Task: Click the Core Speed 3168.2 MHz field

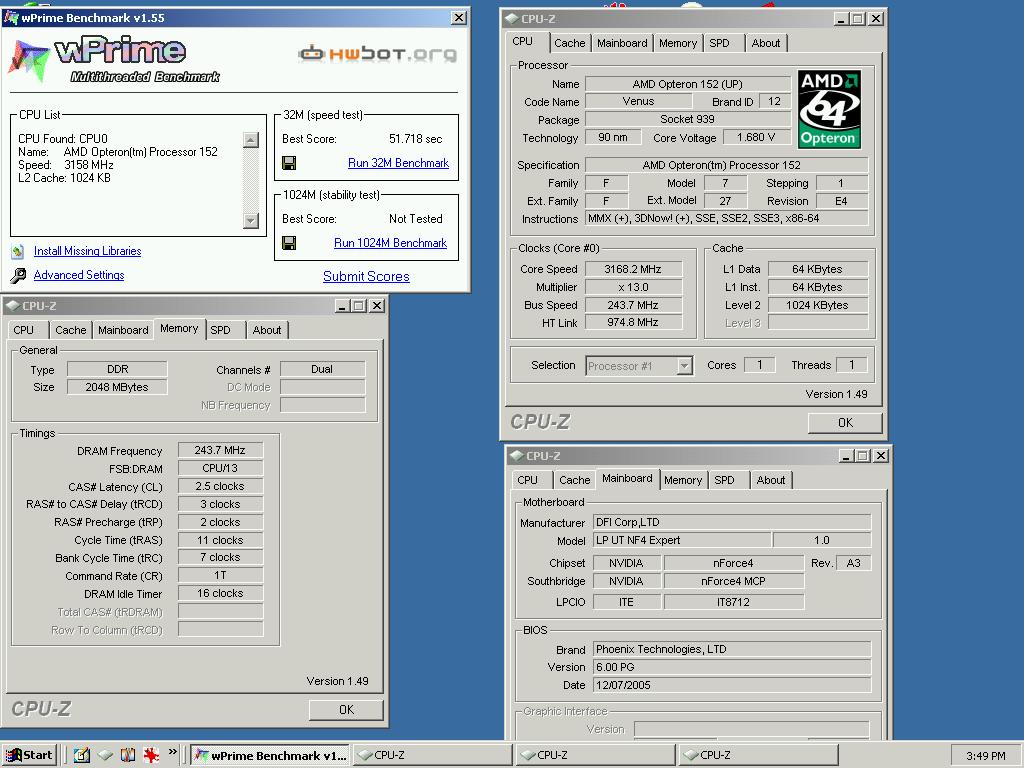Action: point(633,269)
